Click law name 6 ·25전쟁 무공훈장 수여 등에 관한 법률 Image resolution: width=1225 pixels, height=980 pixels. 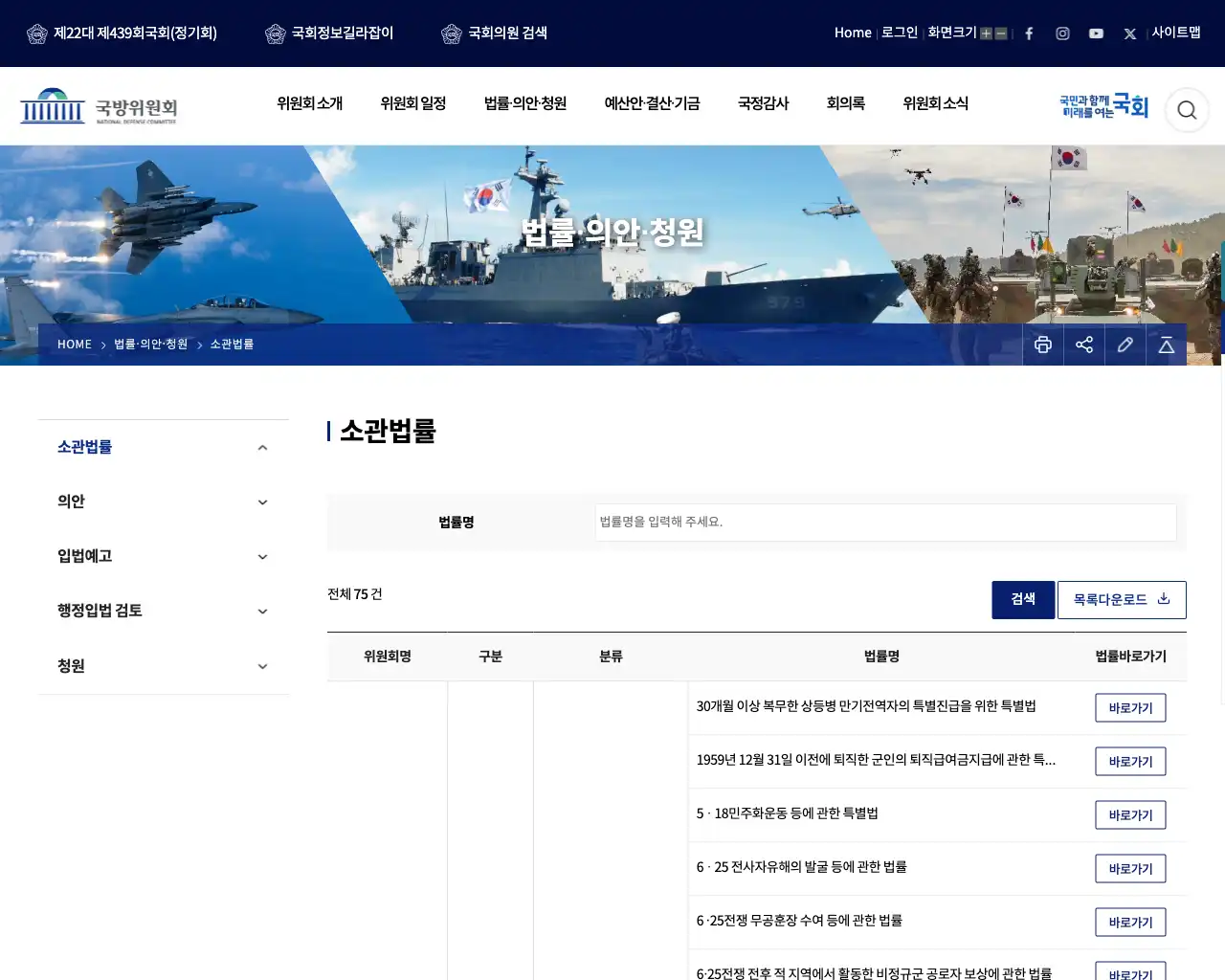tap(799, 921)
